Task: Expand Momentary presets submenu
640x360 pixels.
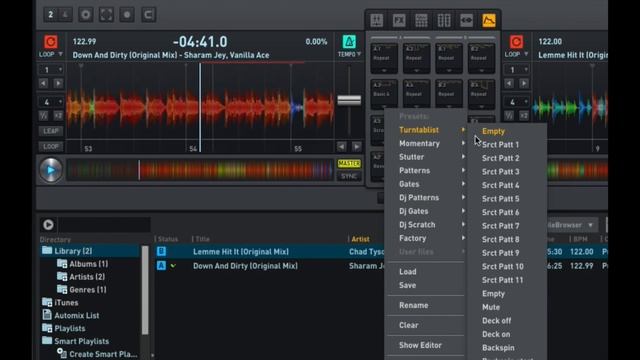Action: coord(426,143)
